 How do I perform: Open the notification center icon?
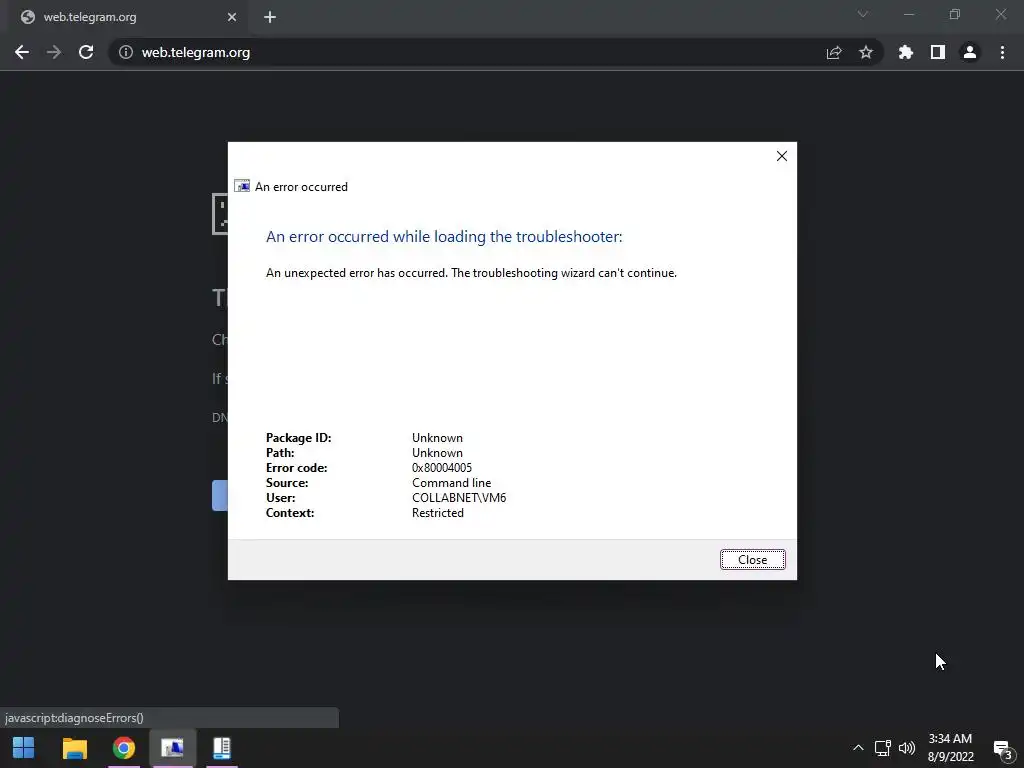[1003, 750]
